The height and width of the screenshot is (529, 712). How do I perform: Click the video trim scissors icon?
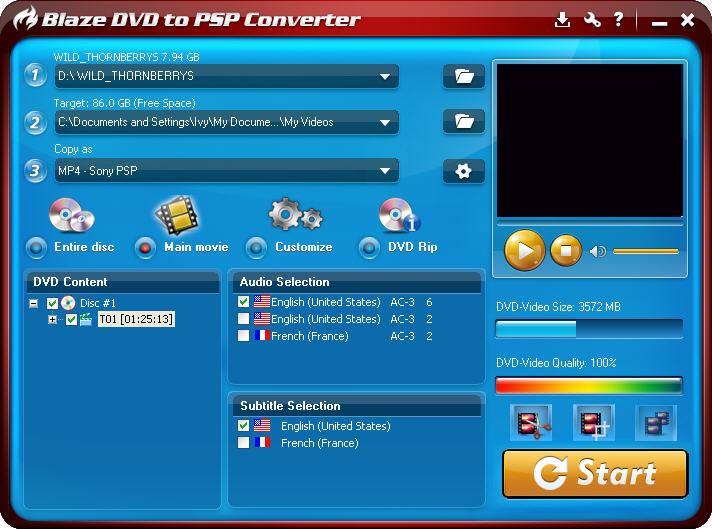(530, 423)
